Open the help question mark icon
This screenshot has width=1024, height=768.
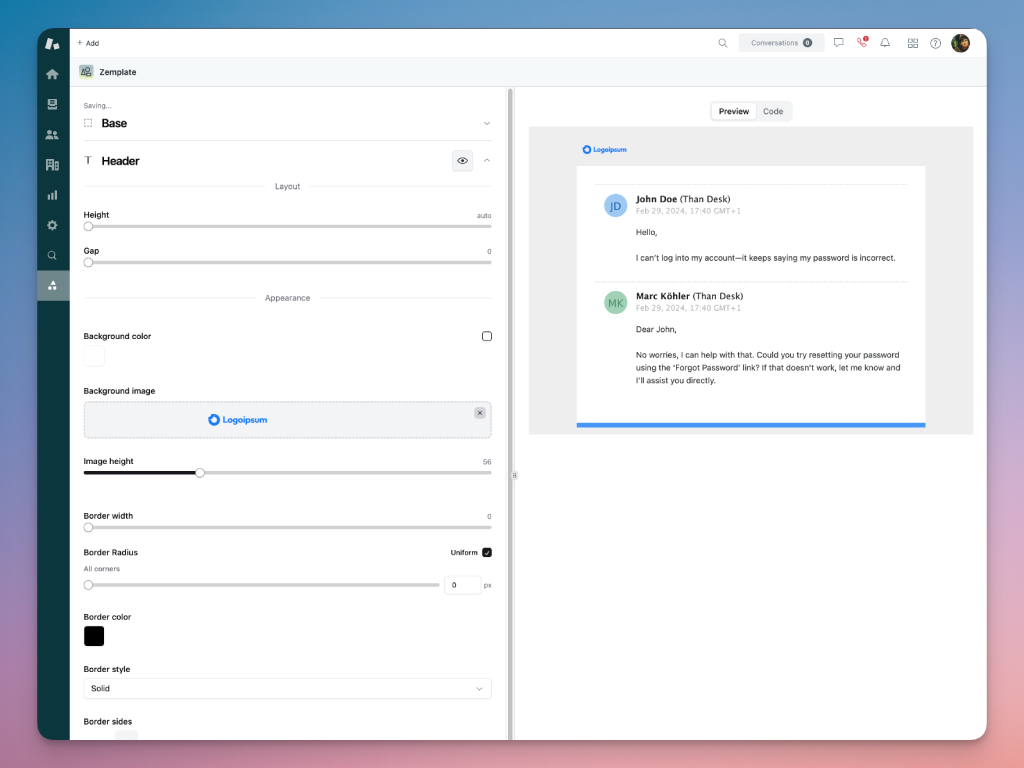pyautogui.click(x=936, y=43)
